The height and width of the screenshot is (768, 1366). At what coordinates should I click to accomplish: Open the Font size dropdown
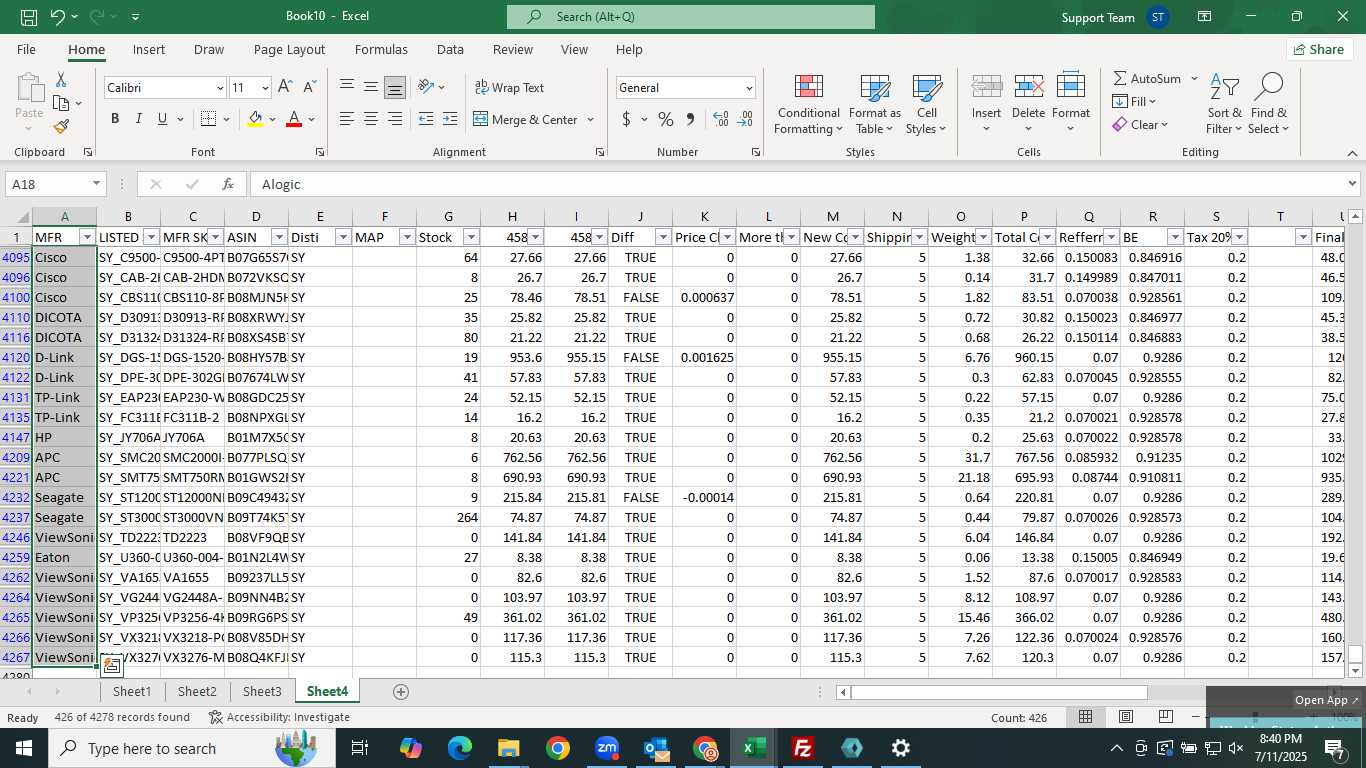tap(265, 88)
